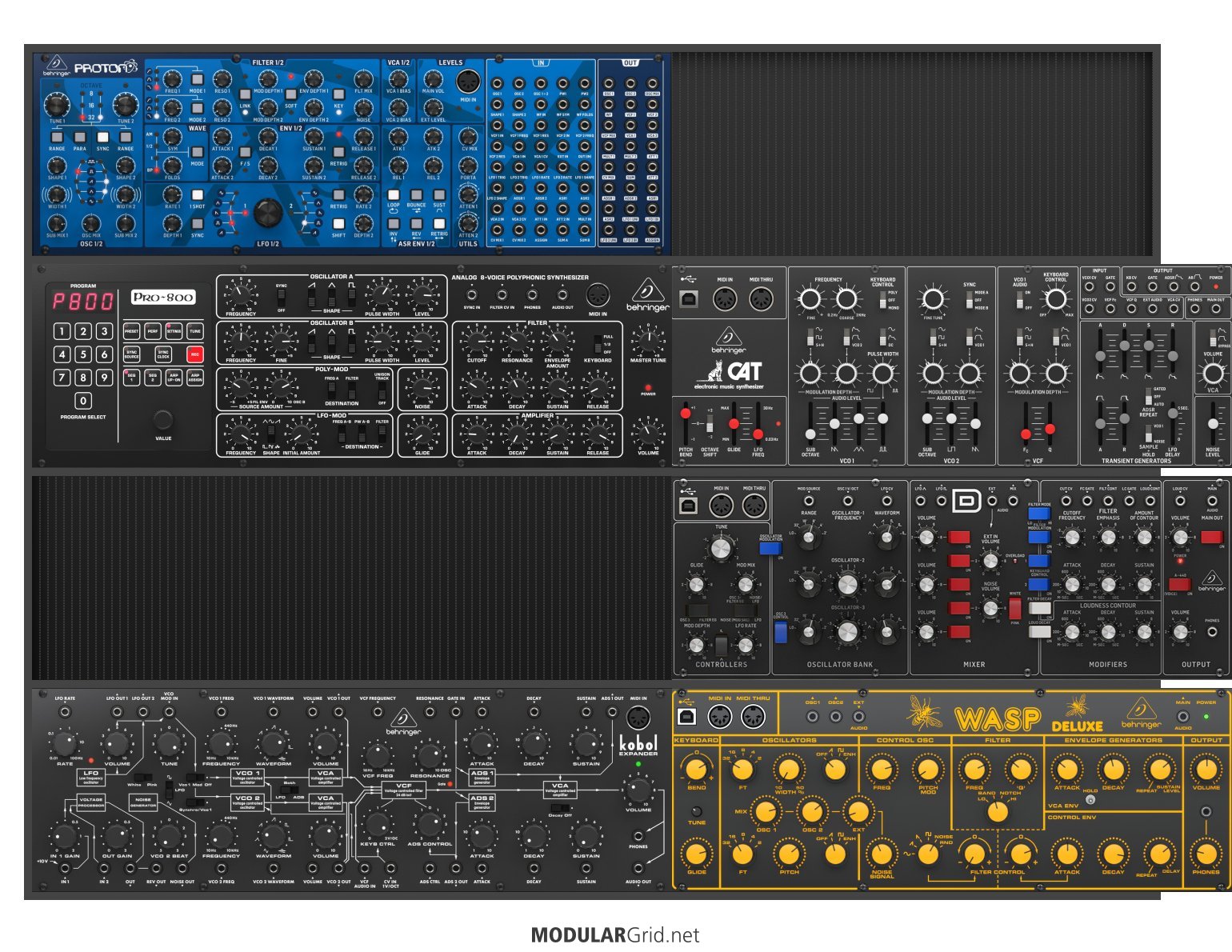This screenshot has height=952, width=1232.
Task: Flip Model D white/pink noise switch
Action: coord(1015,609)
